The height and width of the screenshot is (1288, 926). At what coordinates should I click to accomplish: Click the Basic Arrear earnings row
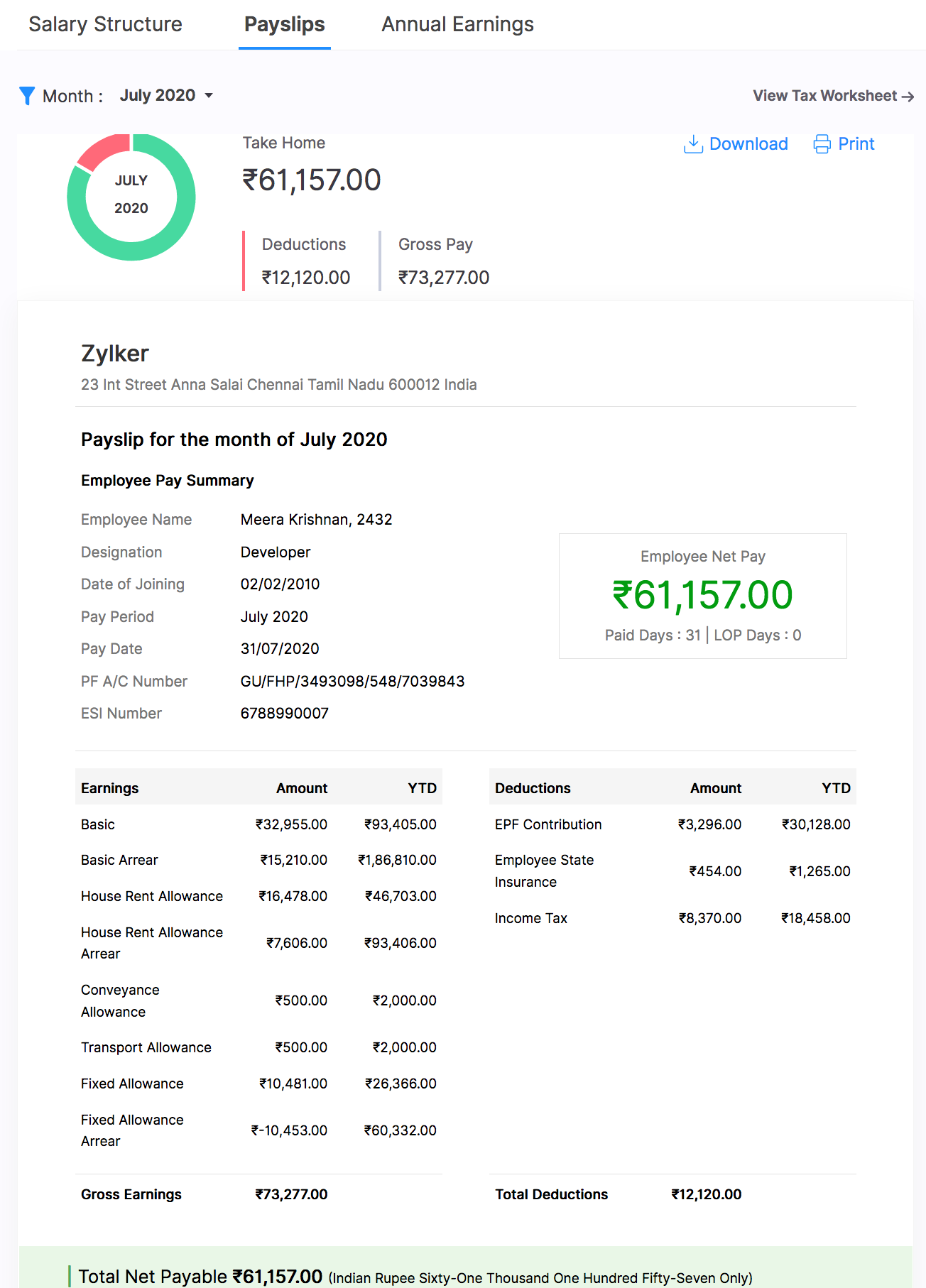[258, 860]
